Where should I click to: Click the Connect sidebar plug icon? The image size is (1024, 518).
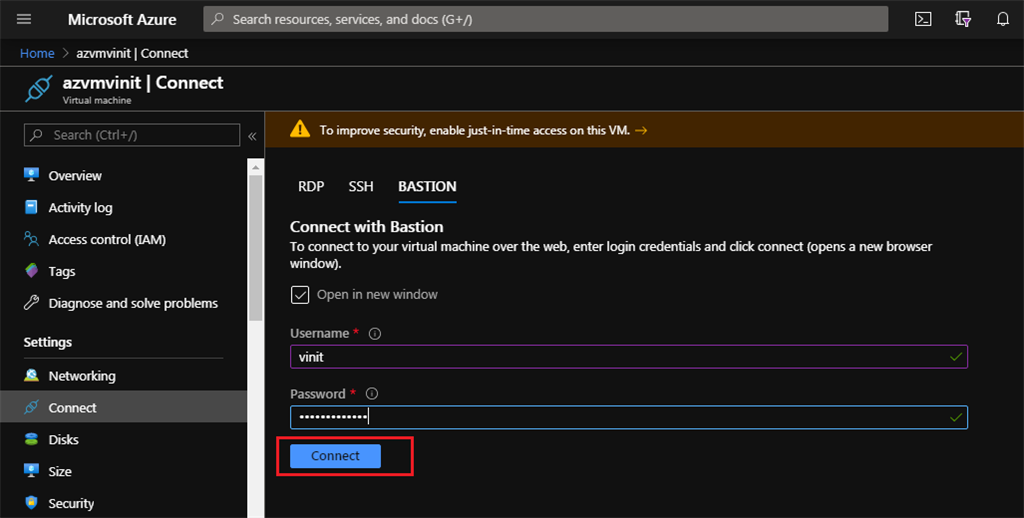pyautogui.click(x=31, y=408)
